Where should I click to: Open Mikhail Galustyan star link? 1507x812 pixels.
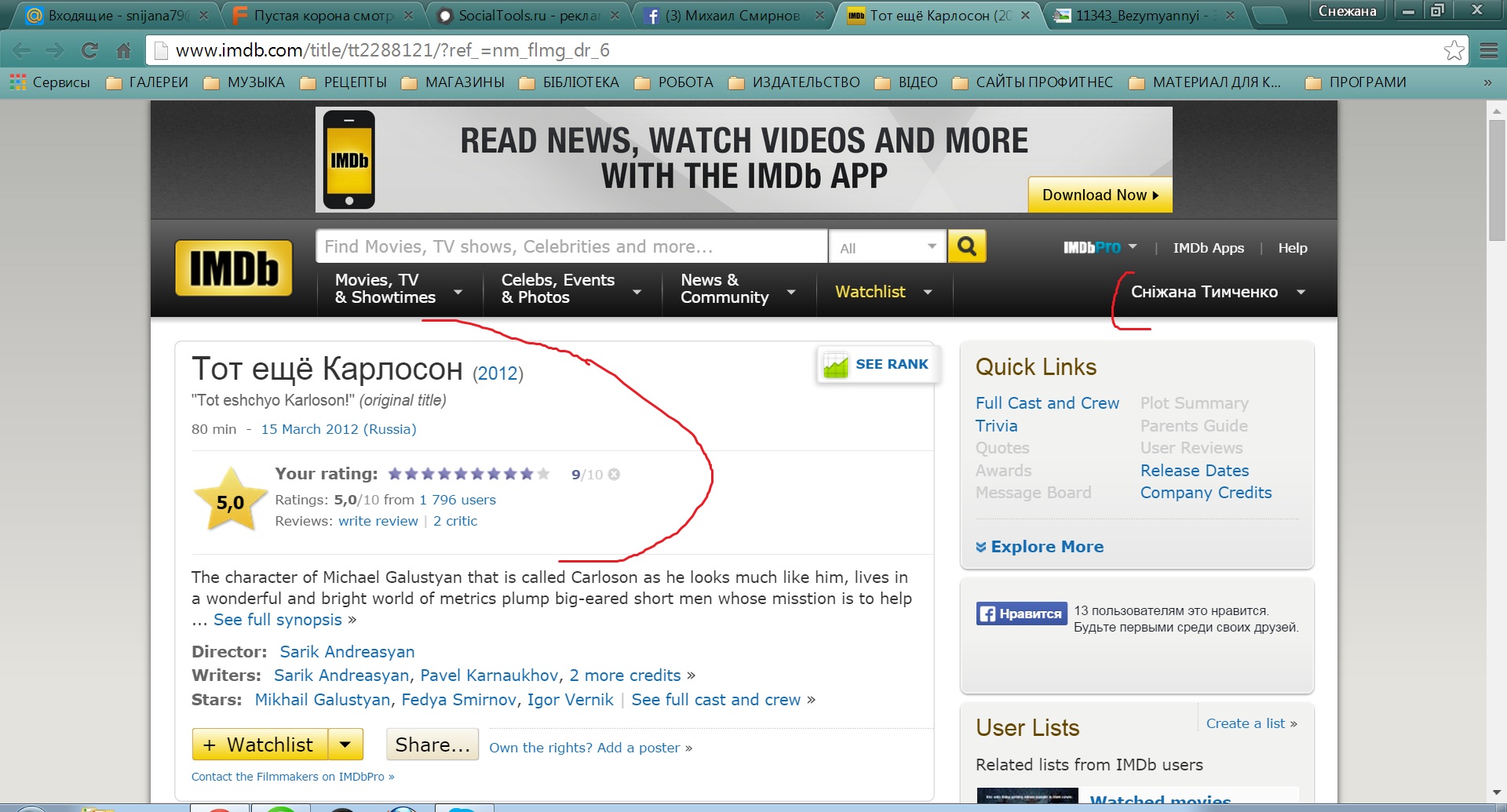[323, 700]
